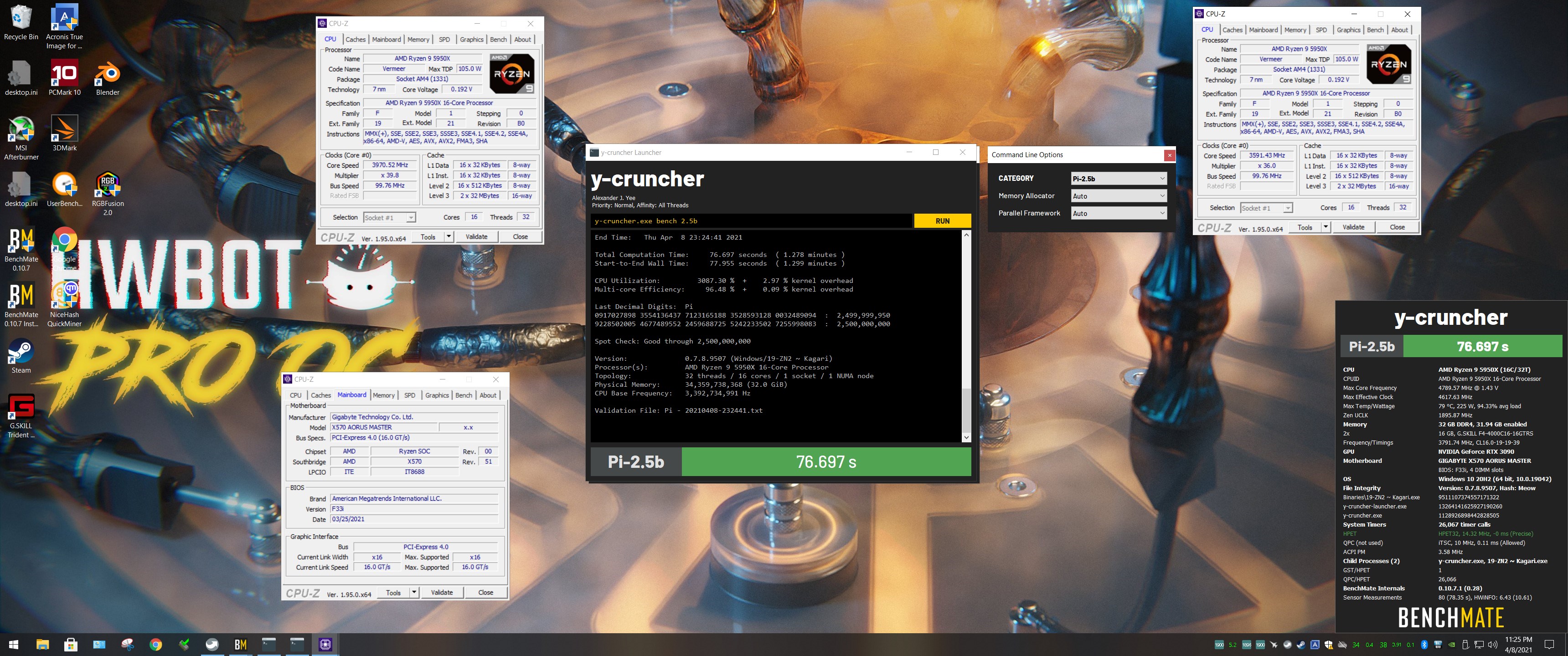Click the taskbar clock showing 11:25 PM
Screen dimensions: 1568x656
1518,645
